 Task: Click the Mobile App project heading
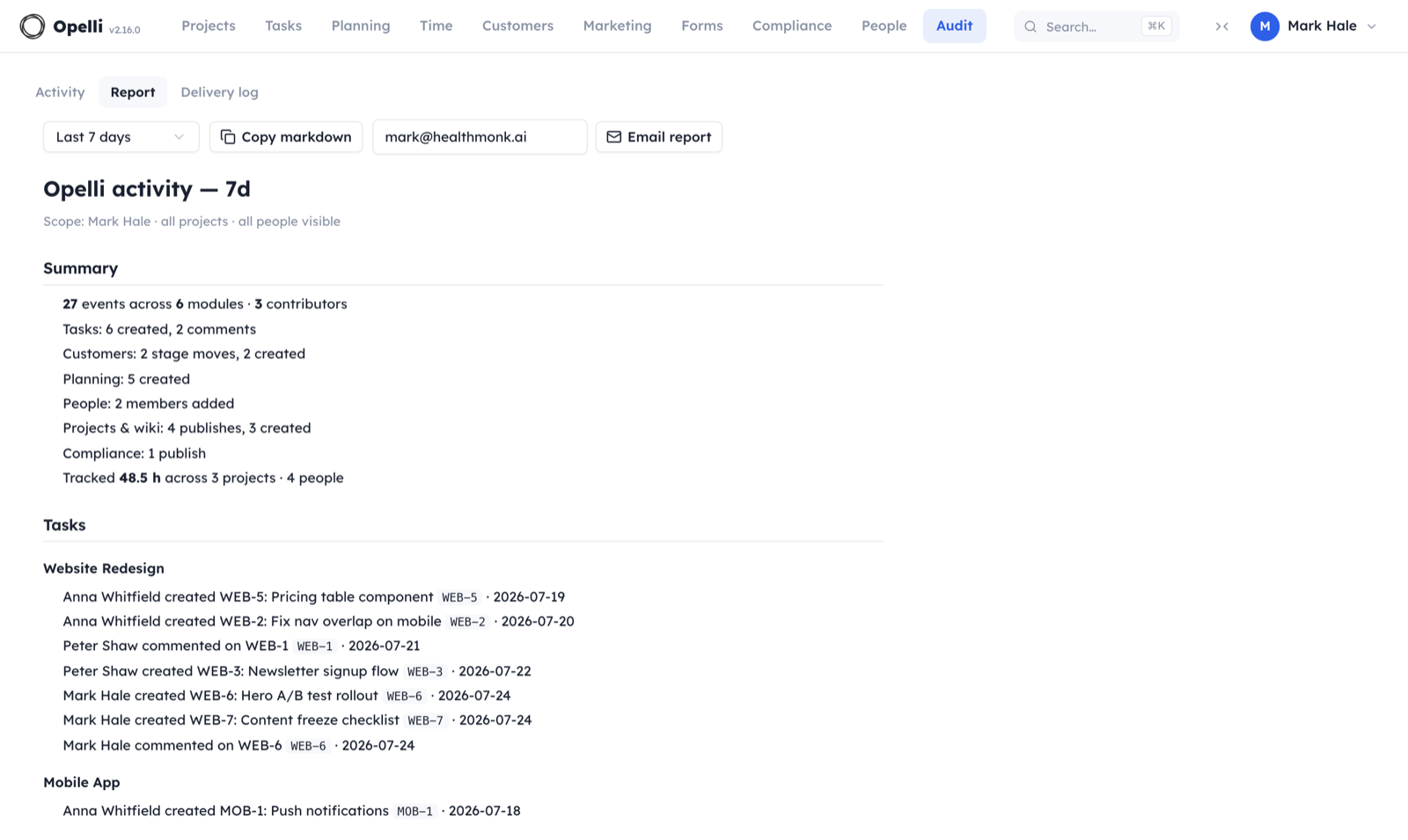point(82,783)
